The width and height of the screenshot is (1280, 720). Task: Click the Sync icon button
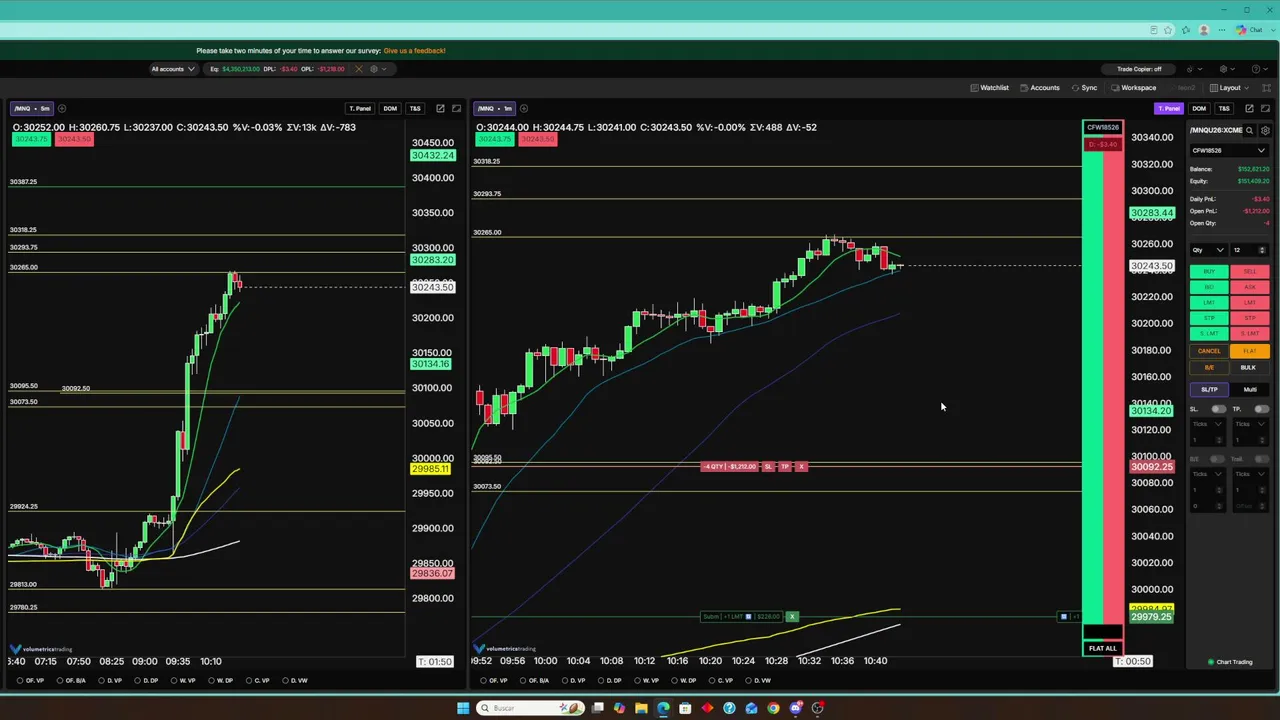pyautogui.click(x=1085, y=88)
